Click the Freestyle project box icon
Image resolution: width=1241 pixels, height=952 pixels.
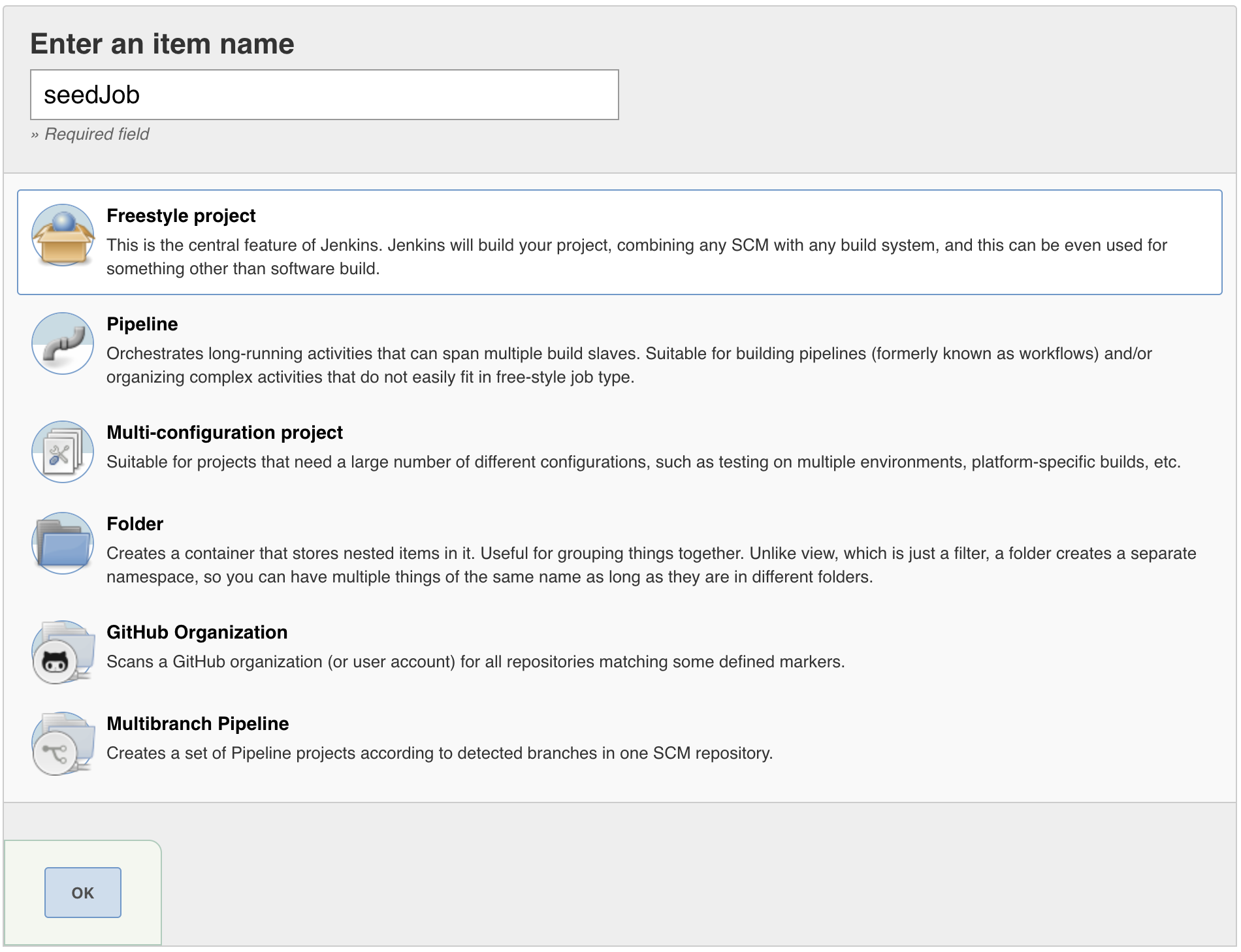(x=63, y=235)
